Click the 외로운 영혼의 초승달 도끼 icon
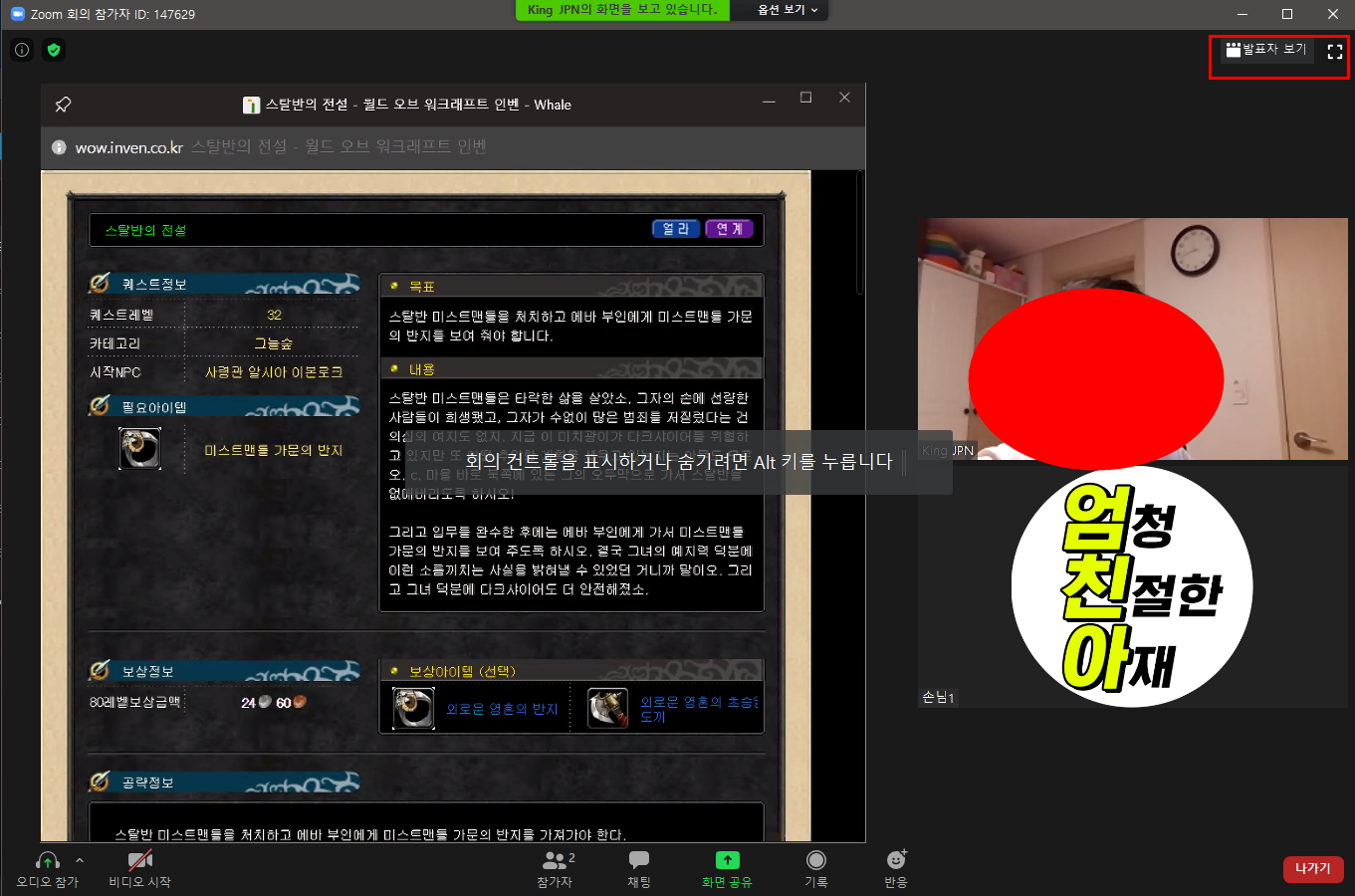Screen dimensions: 1355x896 coord(607,708)
